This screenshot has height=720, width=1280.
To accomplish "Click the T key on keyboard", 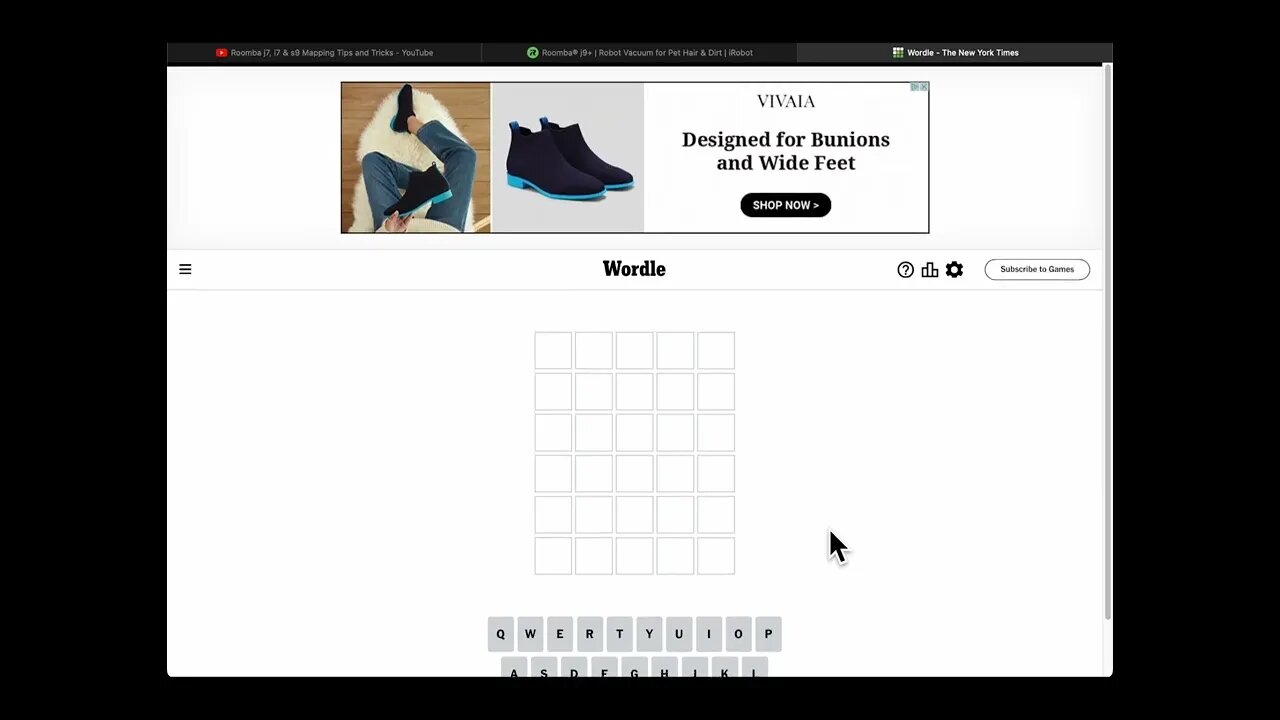I will pyautogui.click(x=619, y=634).
